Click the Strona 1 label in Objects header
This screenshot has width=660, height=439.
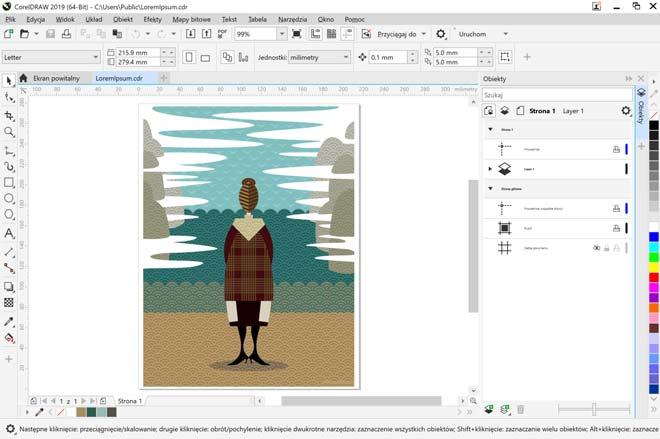click(x=542, y=111)
